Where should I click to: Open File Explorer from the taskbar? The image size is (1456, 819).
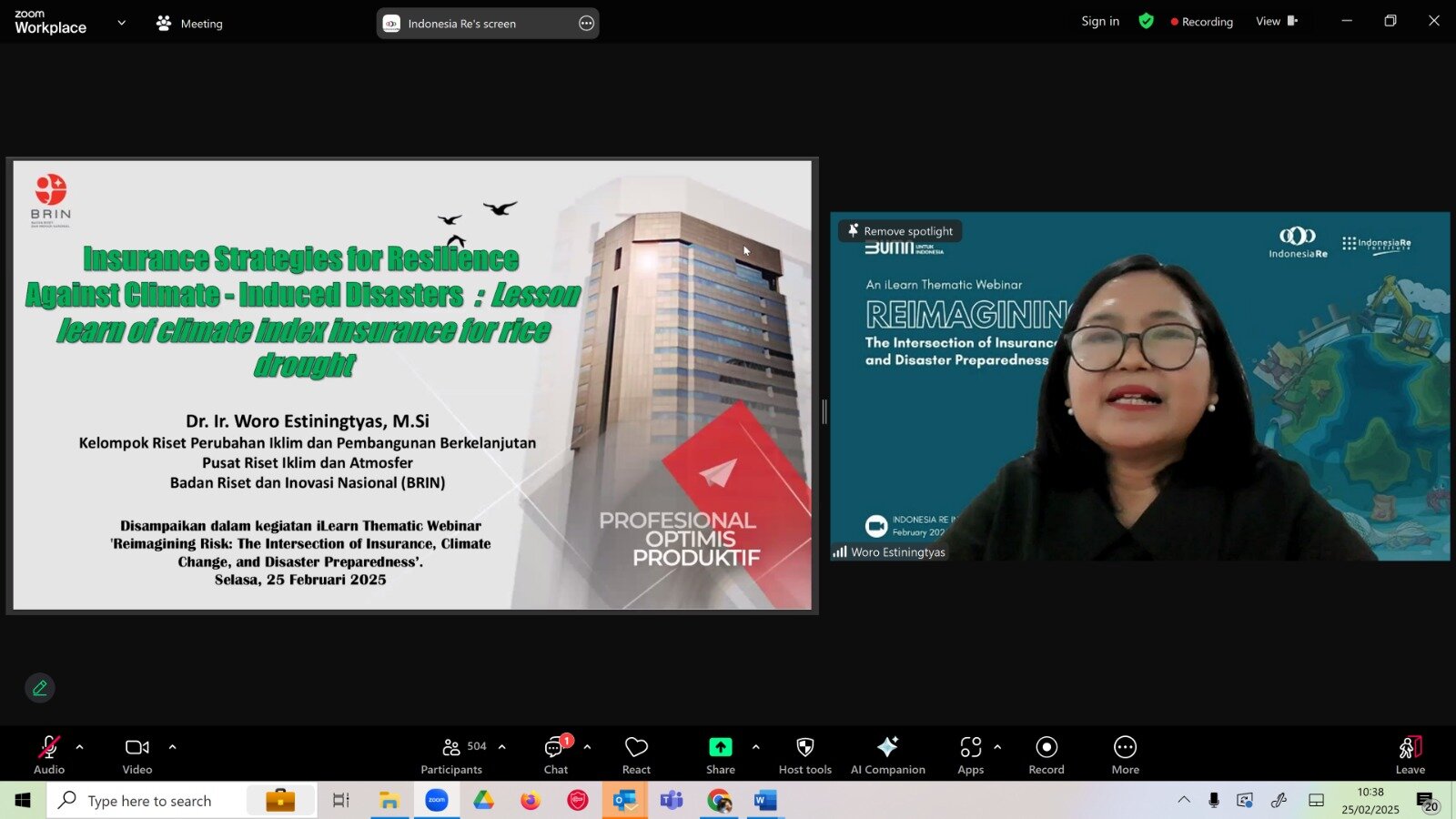tap(389, 801)
